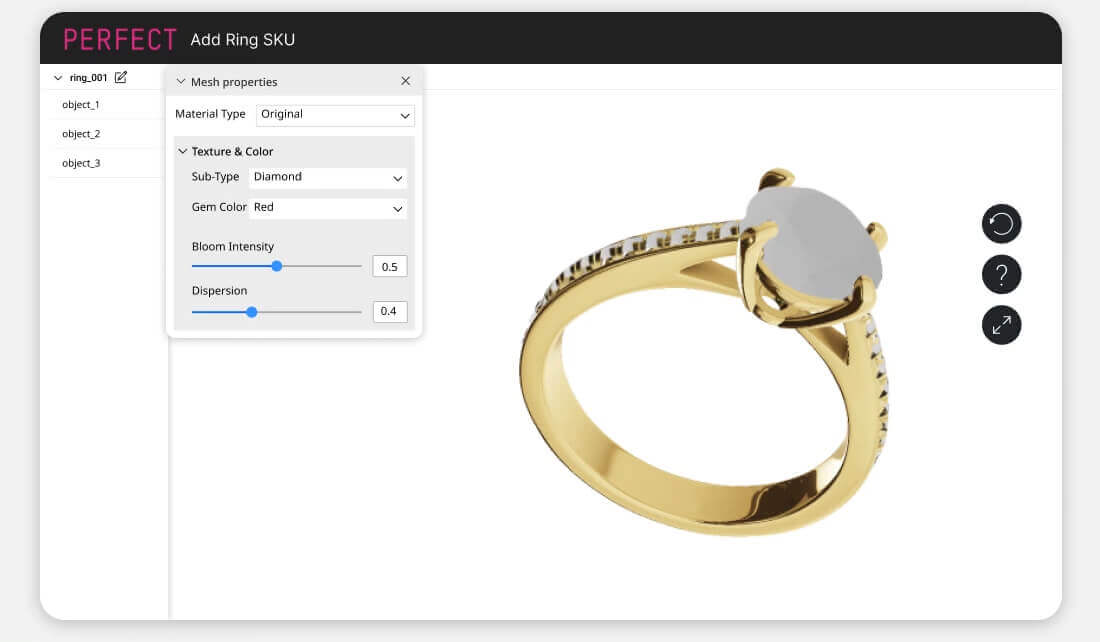
Task: Click the Mesh properties heading text
Action: tap(234, 82)
